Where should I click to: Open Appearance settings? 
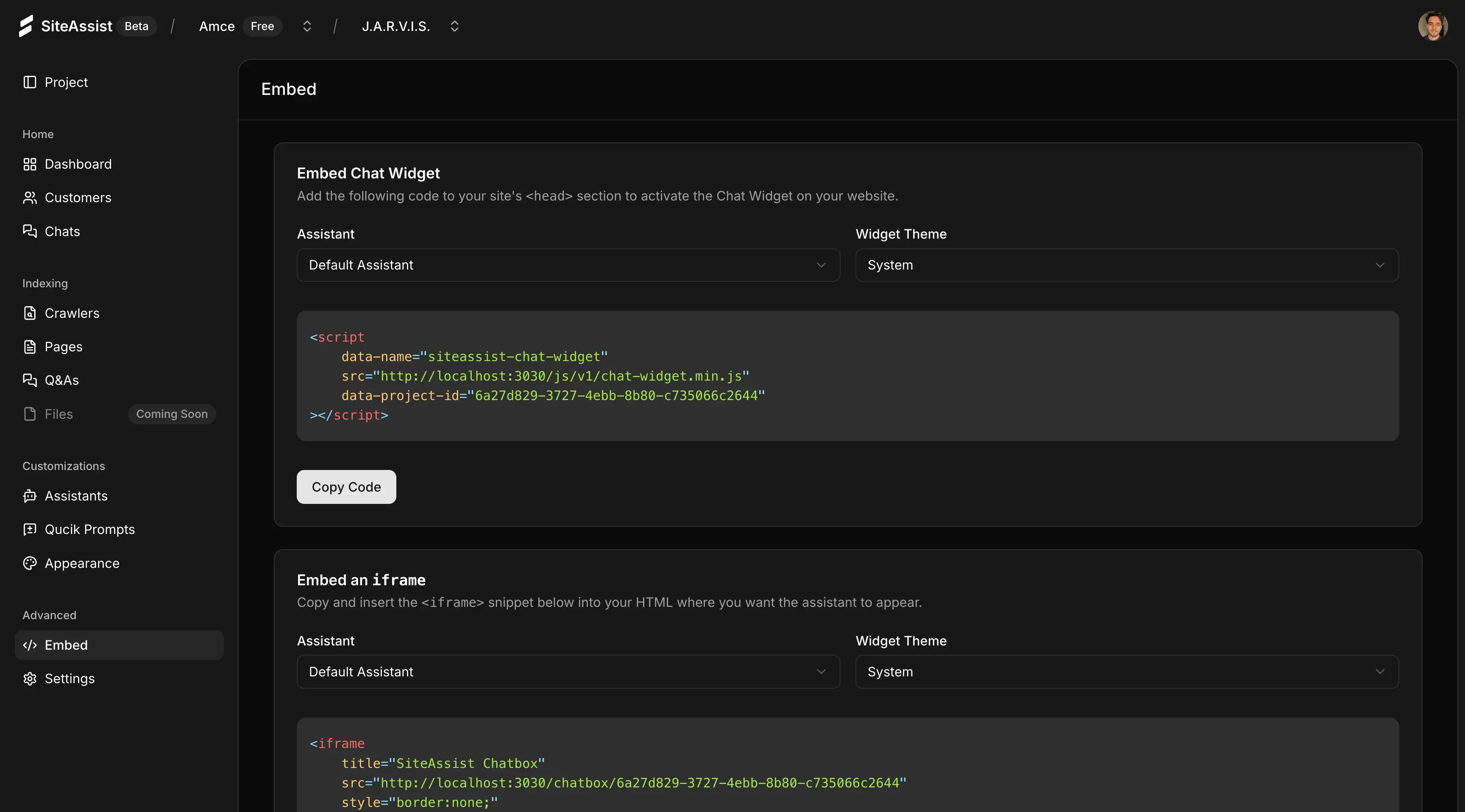click(119, 564)
